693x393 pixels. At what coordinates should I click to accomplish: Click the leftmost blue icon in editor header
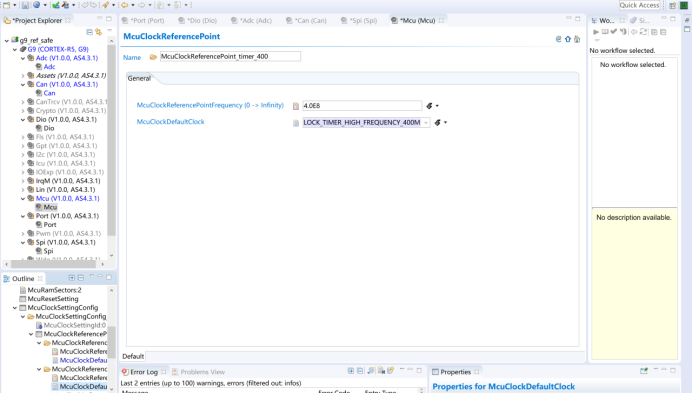[559, 39]
